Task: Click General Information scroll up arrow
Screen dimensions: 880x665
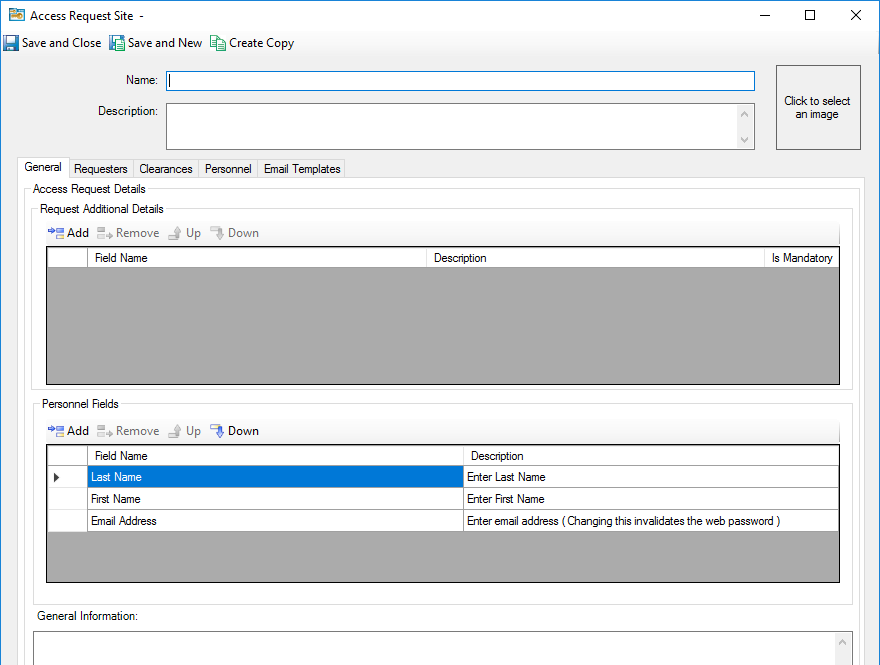Action: pos(842,642)
